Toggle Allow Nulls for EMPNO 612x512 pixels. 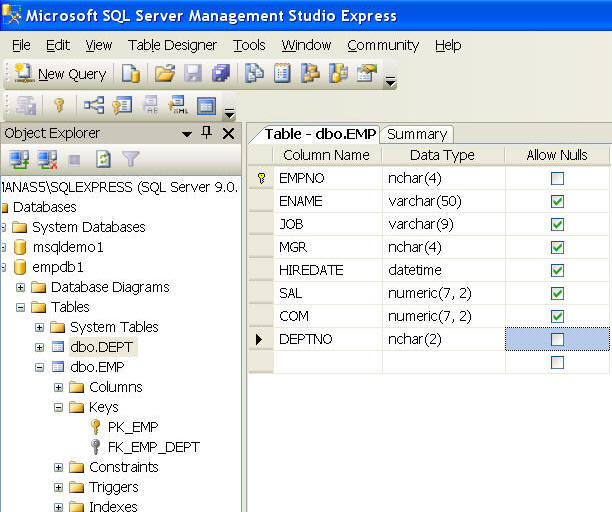click(557, 178)
